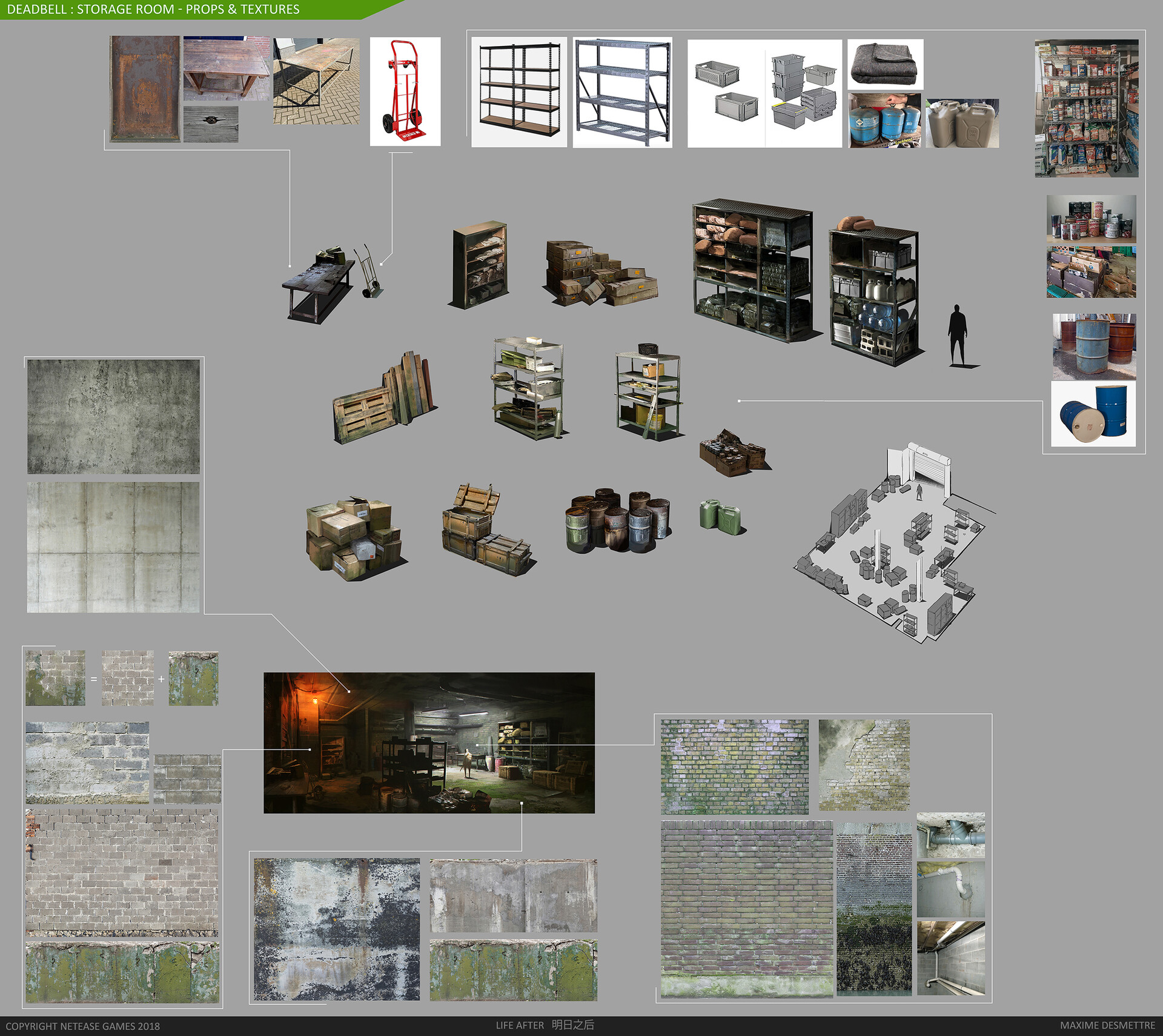Click the green jerry cans prop
Image resolution: width=1163 pixels, height=1036 pixels.
tap(721, 517)
